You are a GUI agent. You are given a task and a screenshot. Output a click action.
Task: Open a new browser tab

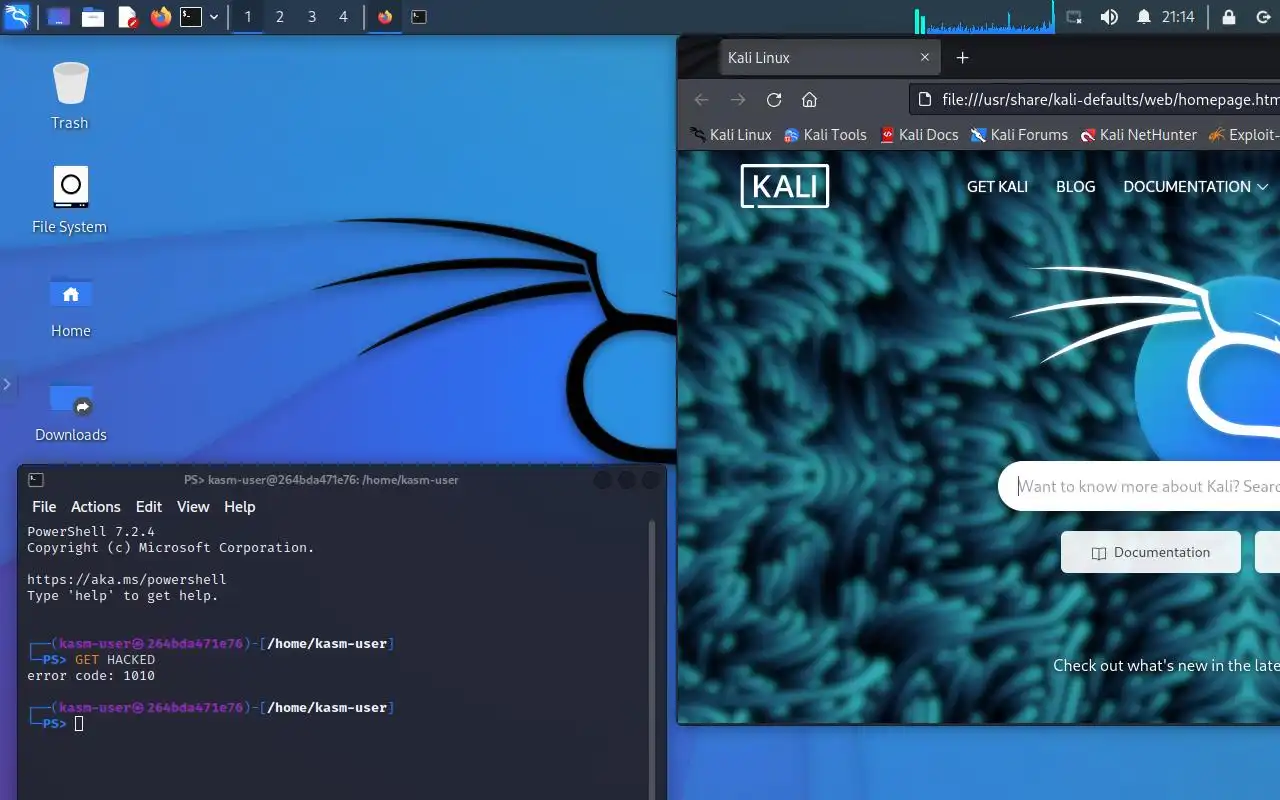(962, 57)
